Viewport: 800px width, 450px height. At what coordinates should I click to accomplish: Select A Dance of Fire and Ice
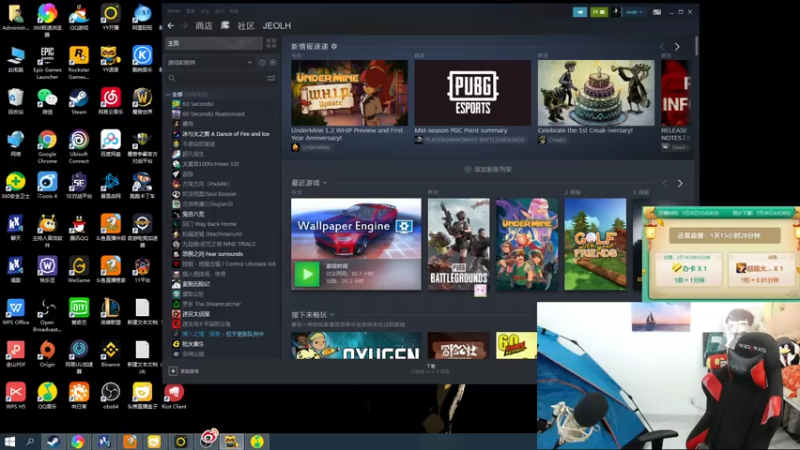(x=226, y=134)
